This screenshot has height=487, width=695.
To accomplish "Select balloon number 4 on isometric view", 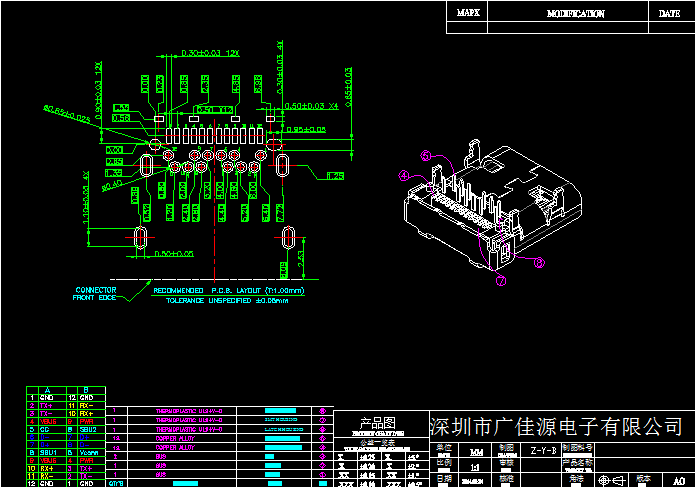I will point(404,175).
